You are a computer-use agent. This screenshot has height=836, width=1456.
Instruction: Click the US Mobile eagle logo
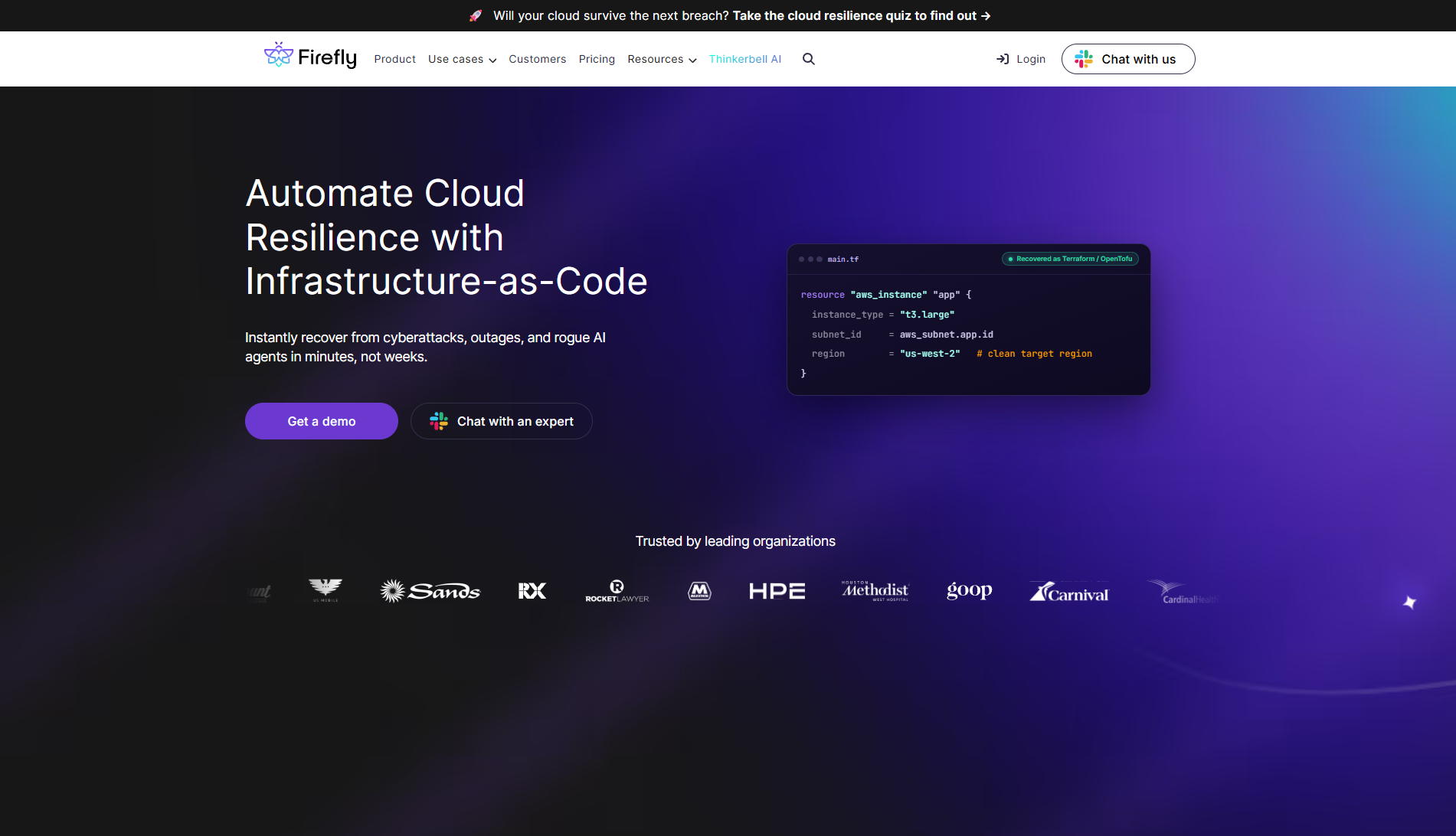coord(326,589)
